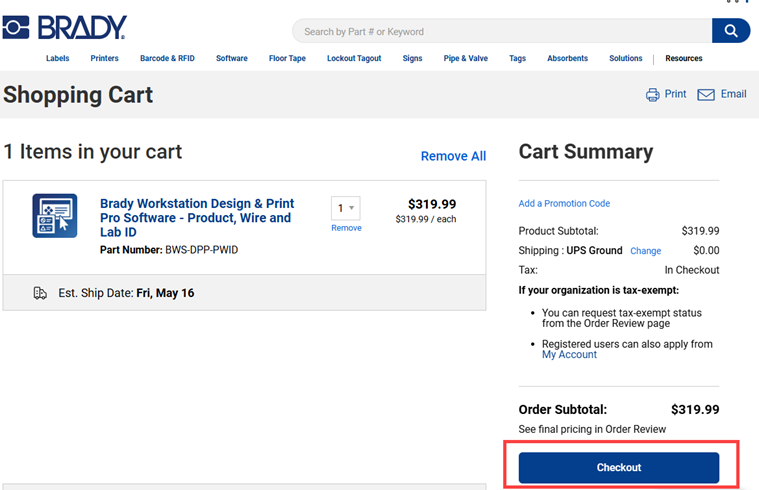Click the shipping truck icon near Est. Ship Date
The image size is (759, 490).
coord(40,293)
